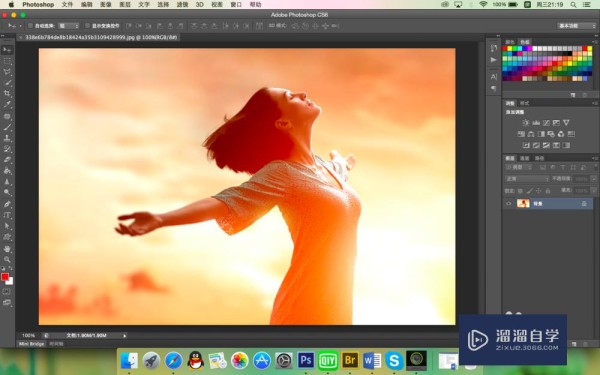Open the layer filter type dropdown
This screenshot has height=375, width=600.
click(519, 167)
